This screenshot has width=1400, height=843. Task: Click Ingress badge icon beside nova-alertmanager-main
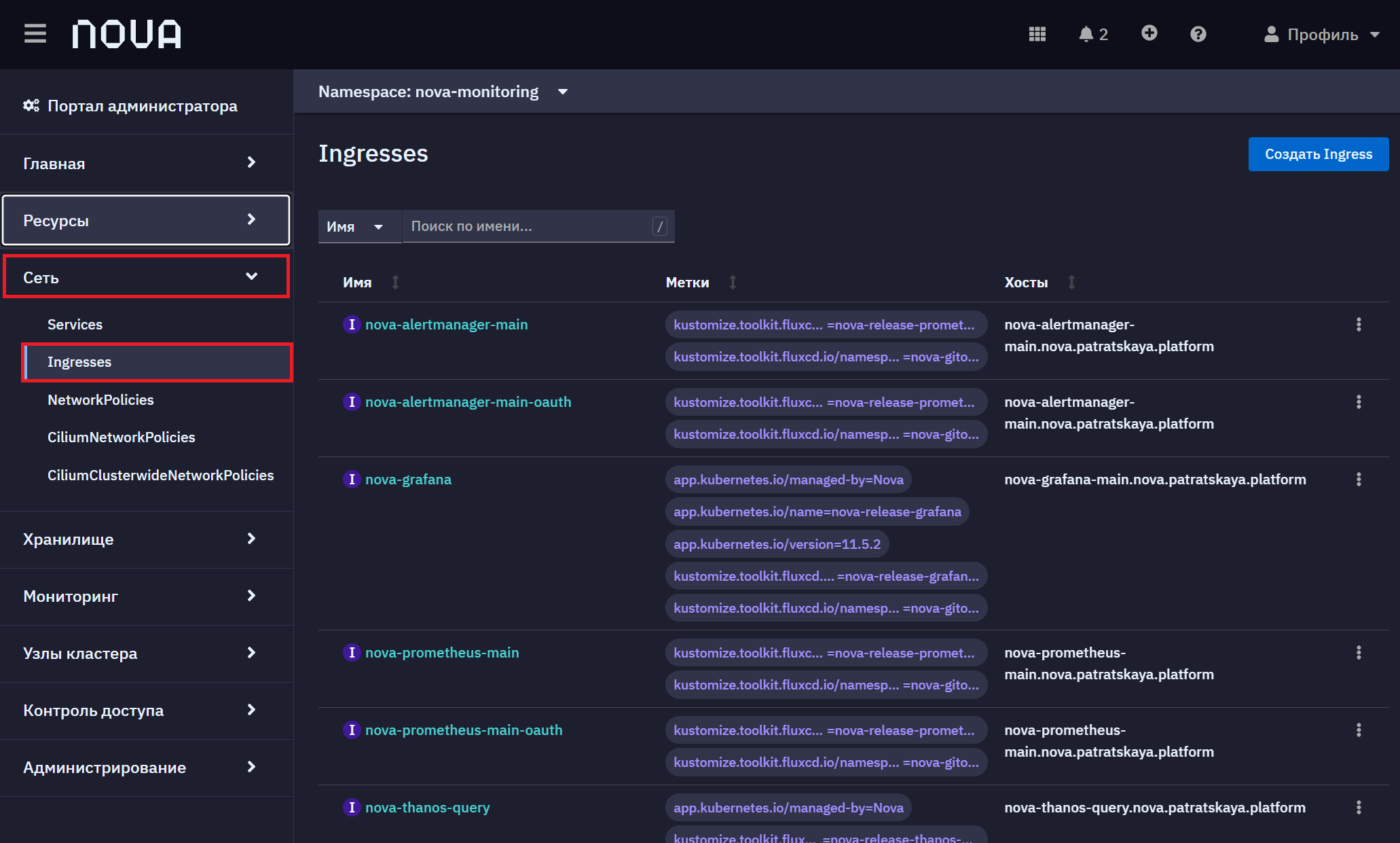click(351, 325)
